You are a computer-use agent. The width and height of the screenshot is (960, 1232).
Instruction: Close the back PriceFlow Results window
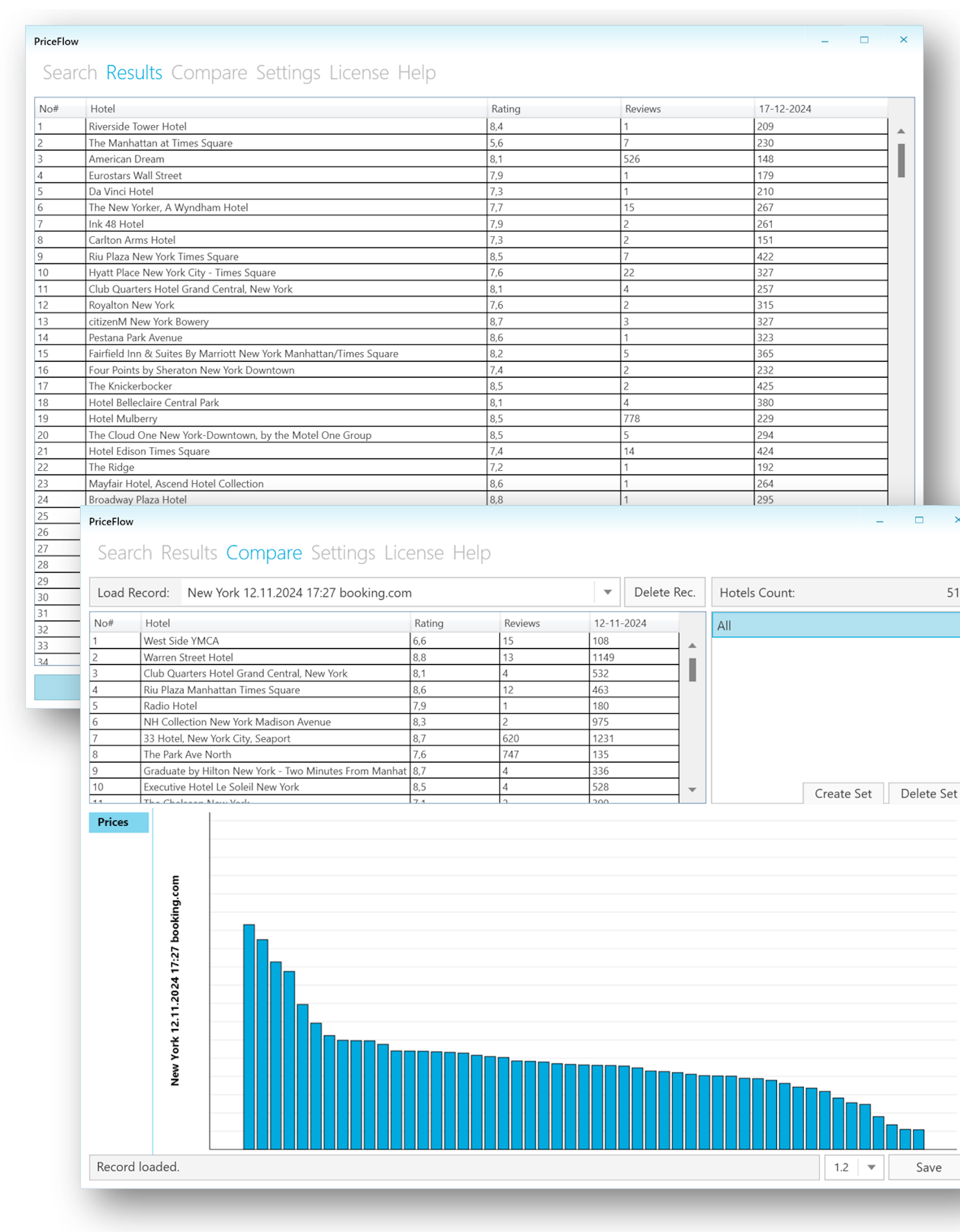tap(904, 40)
